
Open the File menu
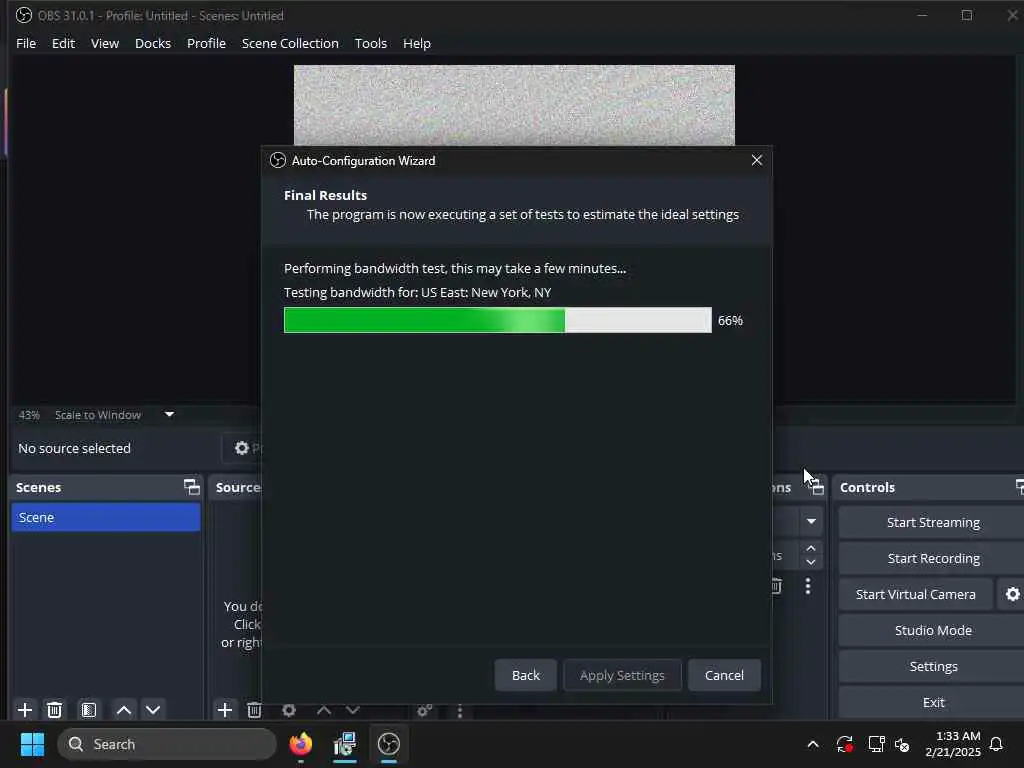[26, 43]
